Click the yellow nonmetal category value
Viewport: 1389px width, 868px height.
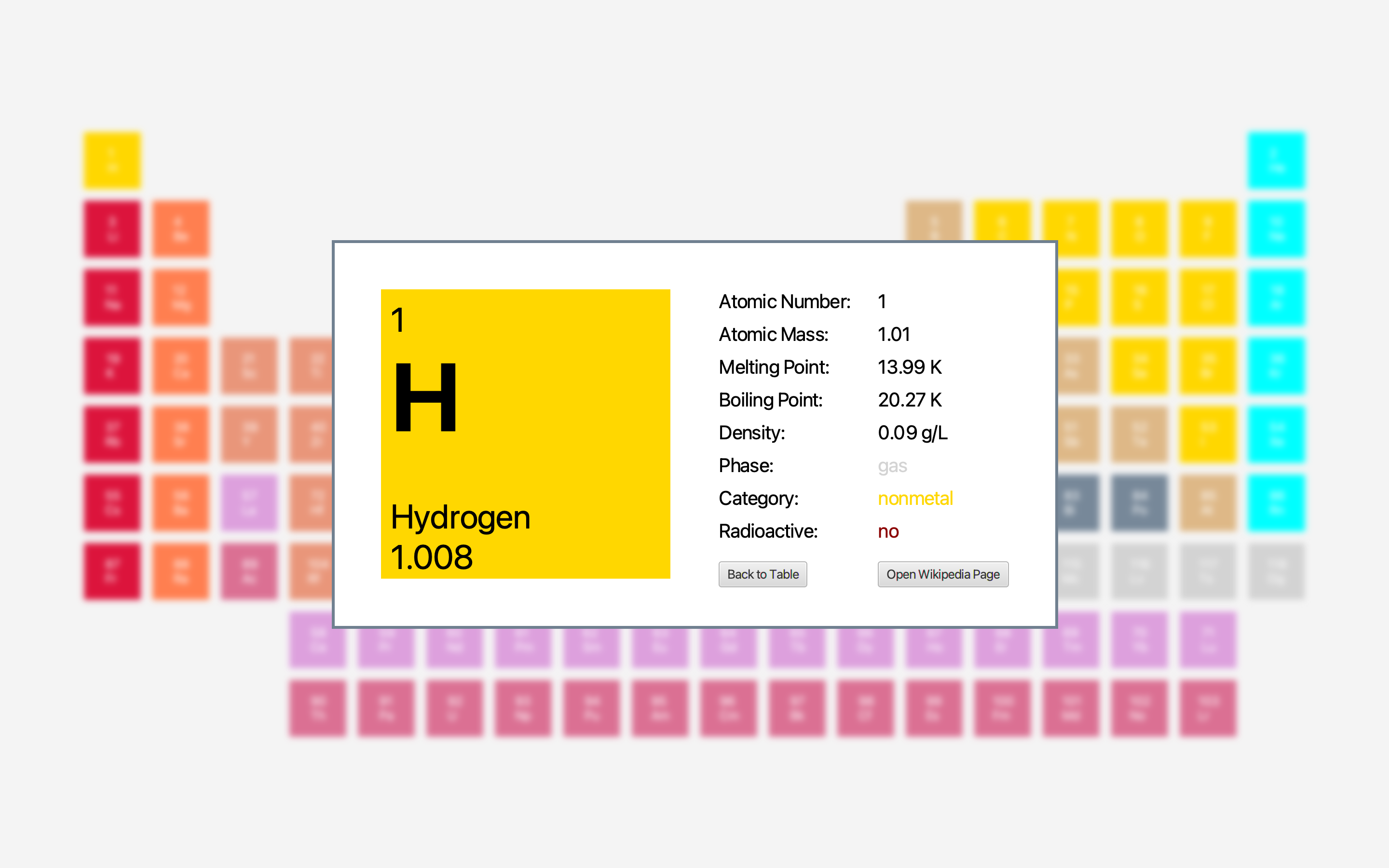(x=915, y=498)
